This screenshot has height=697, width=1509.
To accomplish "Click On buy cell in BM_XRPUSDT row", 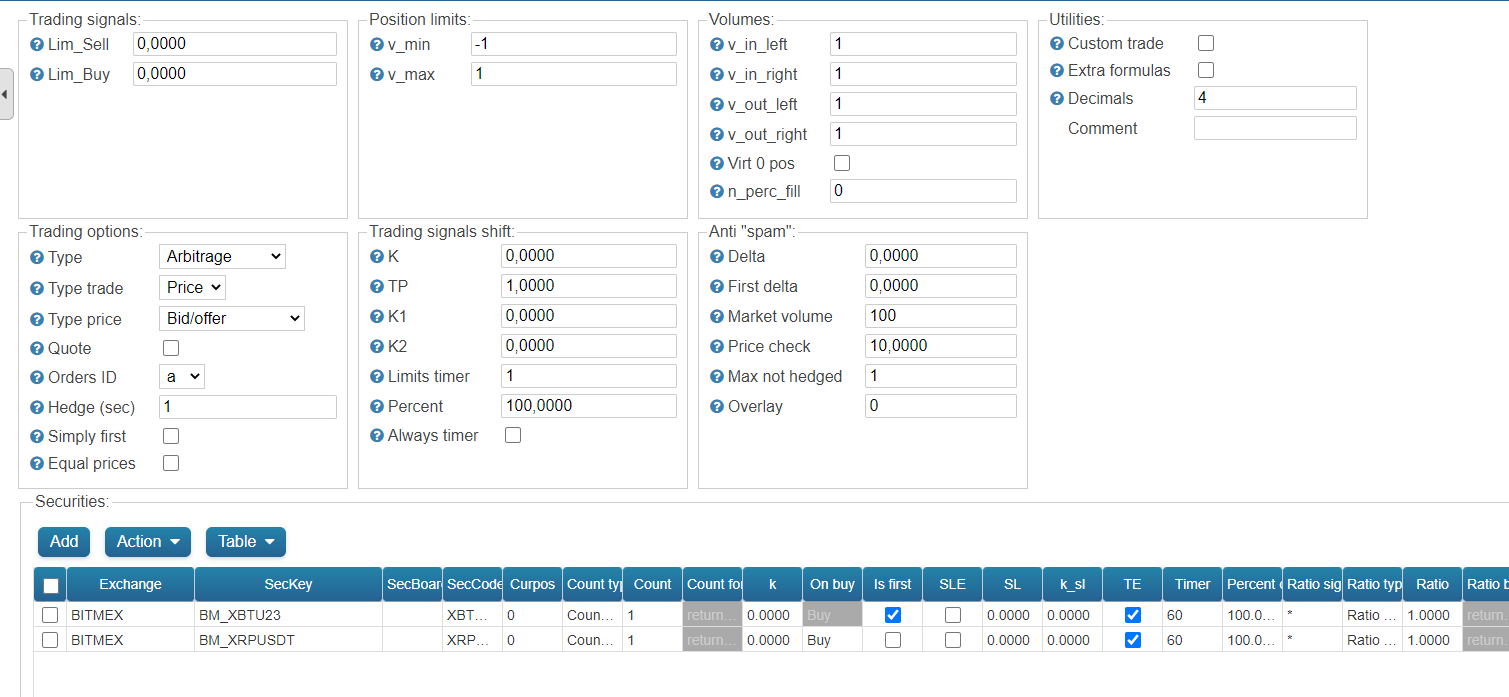I will [832, 640].
